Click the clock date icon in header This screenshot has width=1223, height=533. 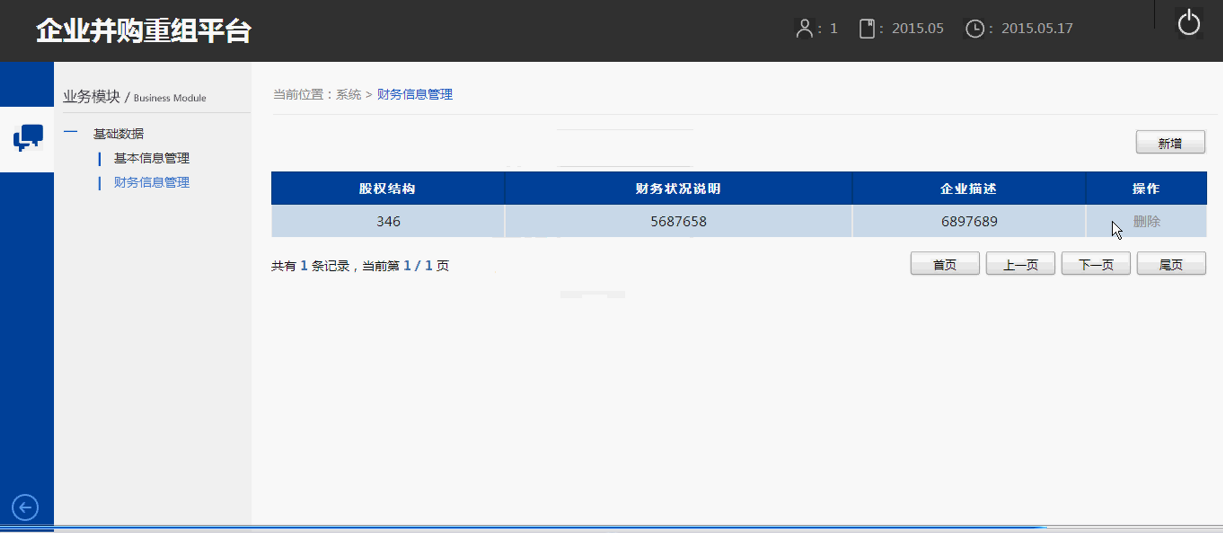(x=975, y=28)
